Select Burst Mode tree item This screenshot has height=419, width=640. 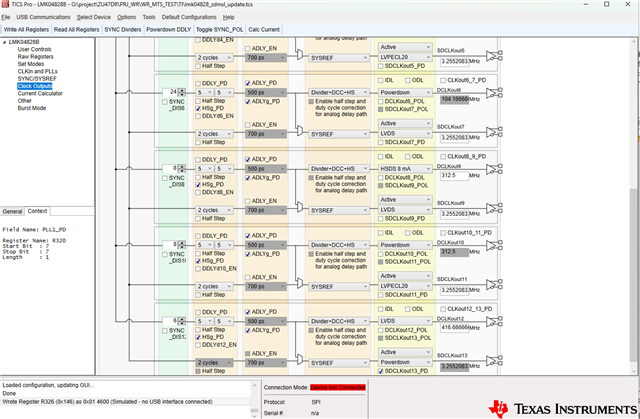pos(32,108)
